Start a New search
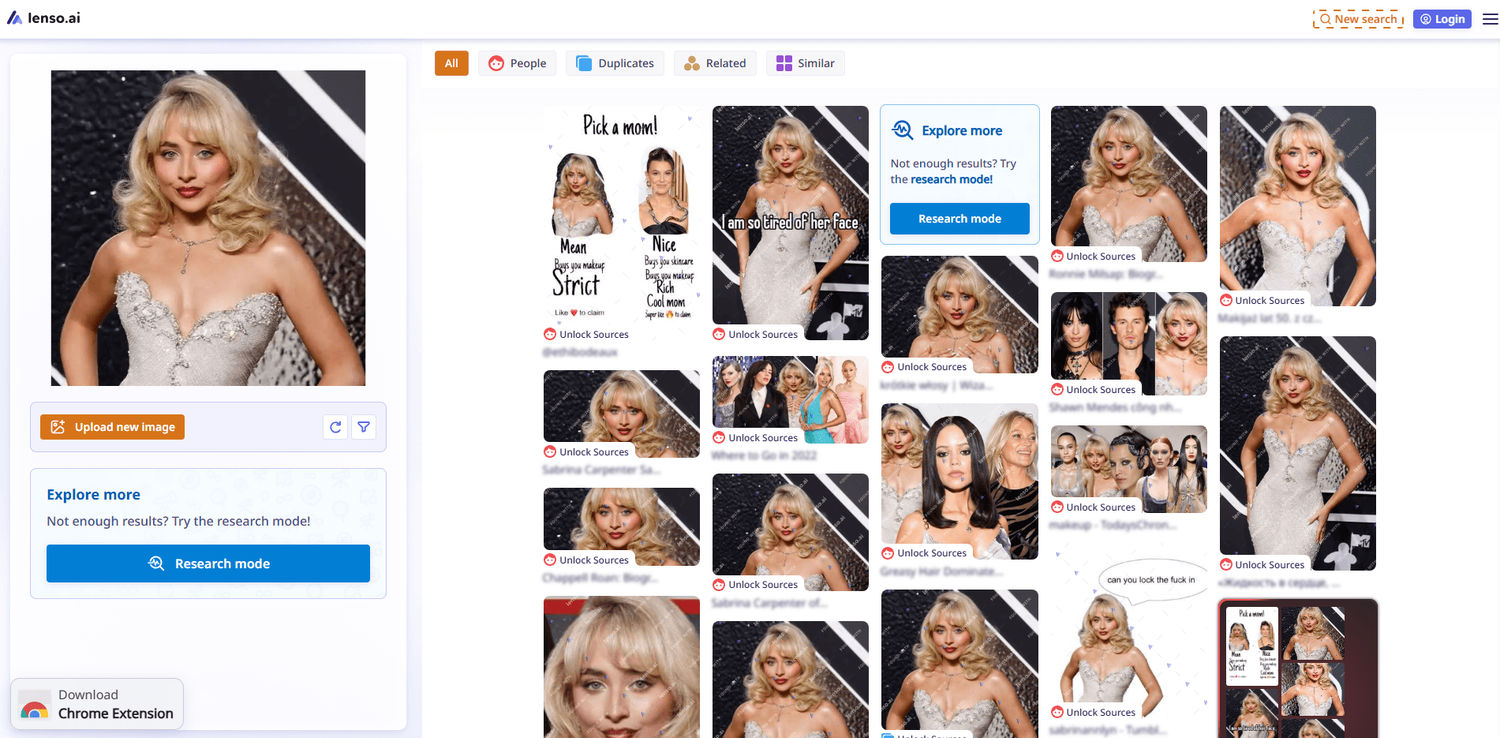The height and width of the screenshot is (738, 1500). pos(1357,18)
